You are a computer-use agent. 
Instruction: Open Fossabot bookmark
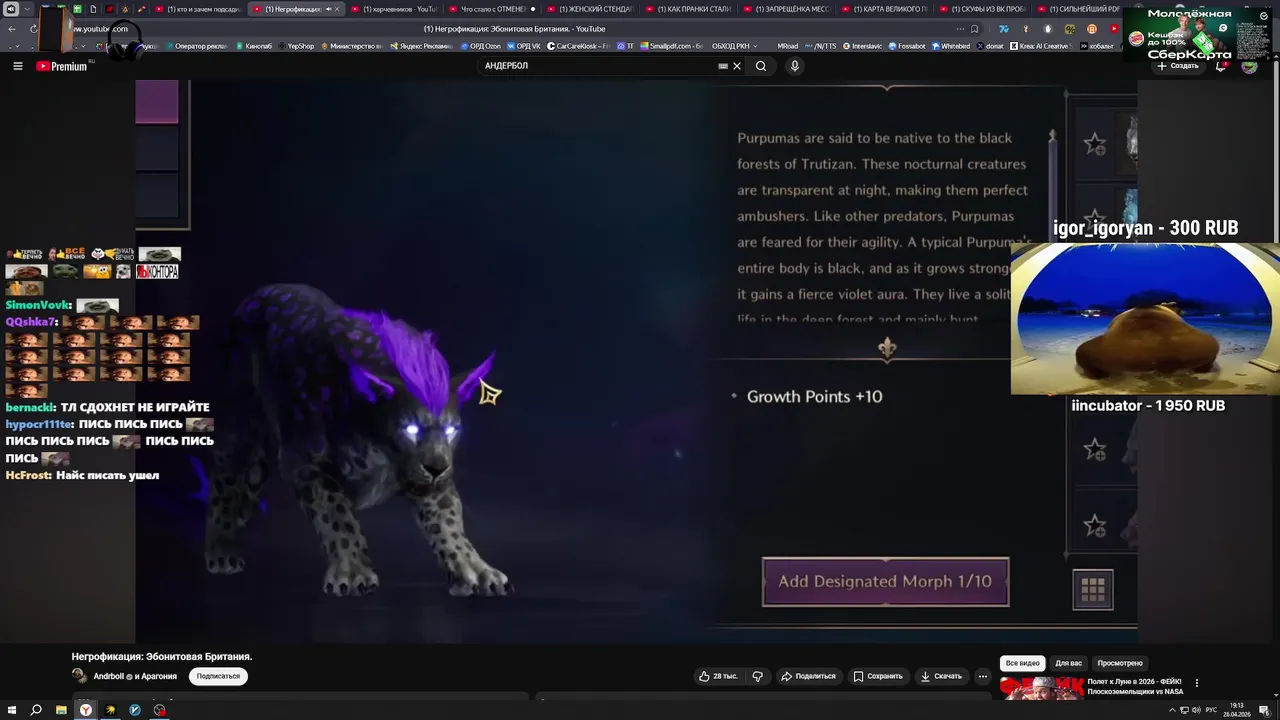[906, 46]
